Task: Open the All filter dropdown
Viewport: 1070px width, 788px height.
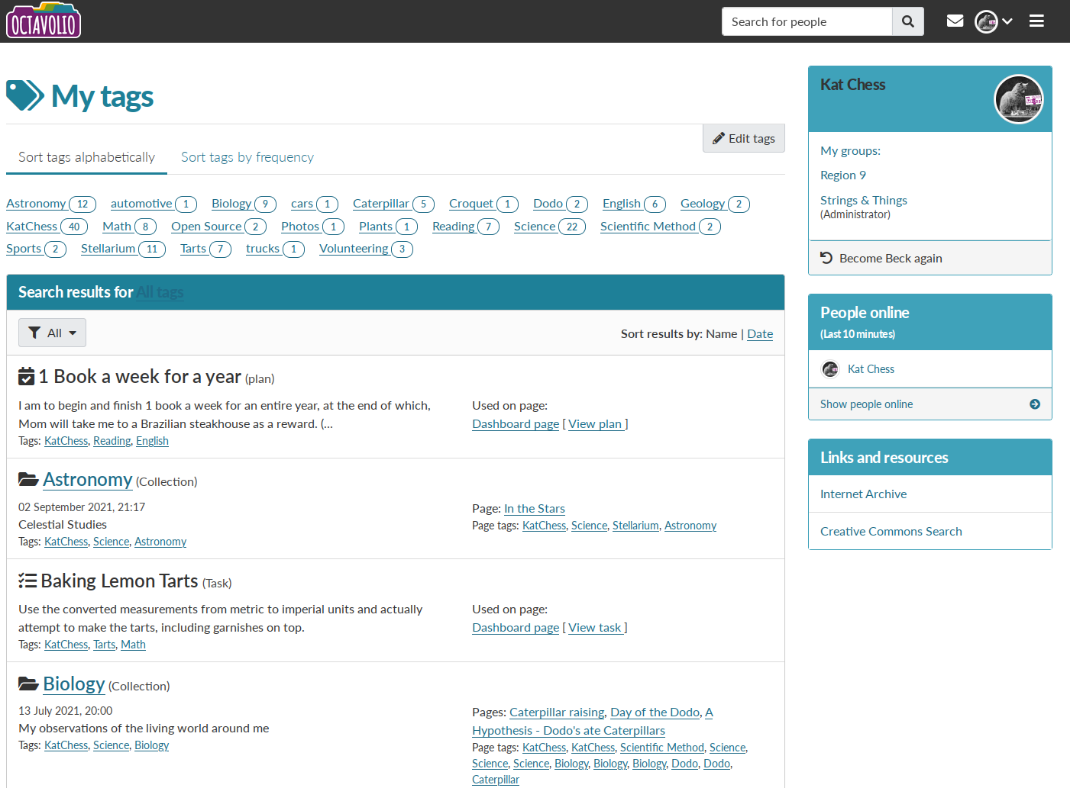Action: pos(52,333)
